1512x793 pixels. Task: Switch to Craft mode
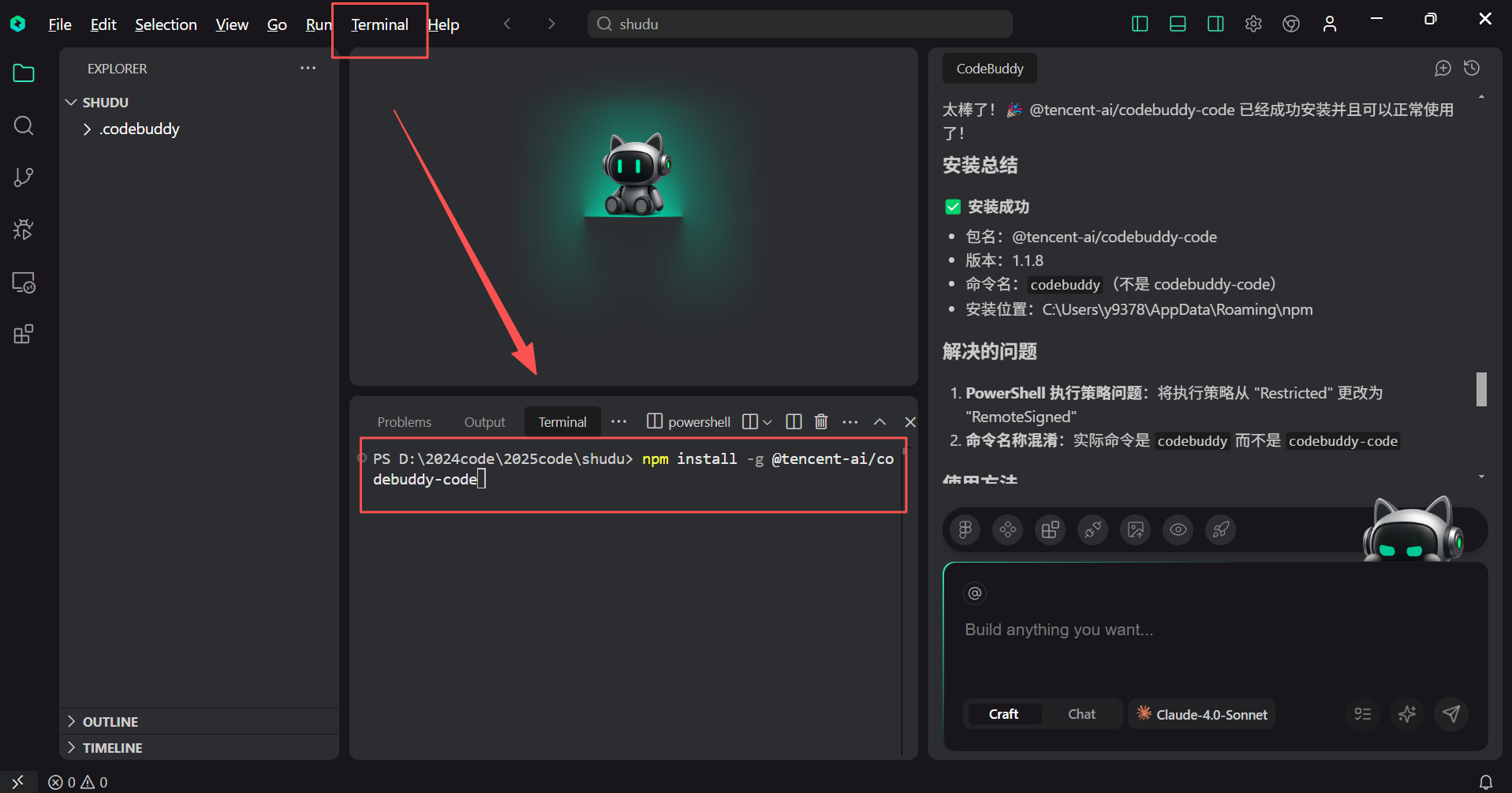tap(1003, 714)
